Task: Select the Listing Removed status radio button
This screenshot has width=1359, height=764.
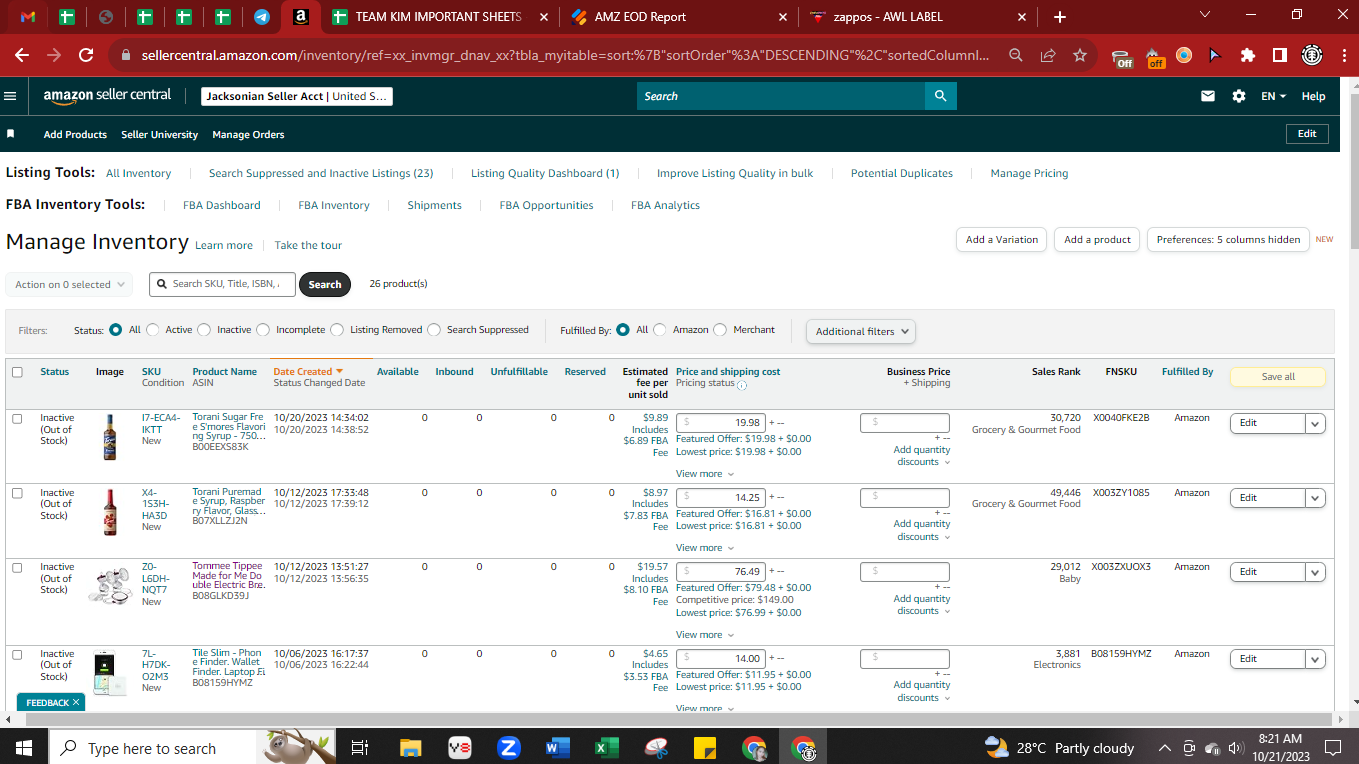Action: (337, 329)
